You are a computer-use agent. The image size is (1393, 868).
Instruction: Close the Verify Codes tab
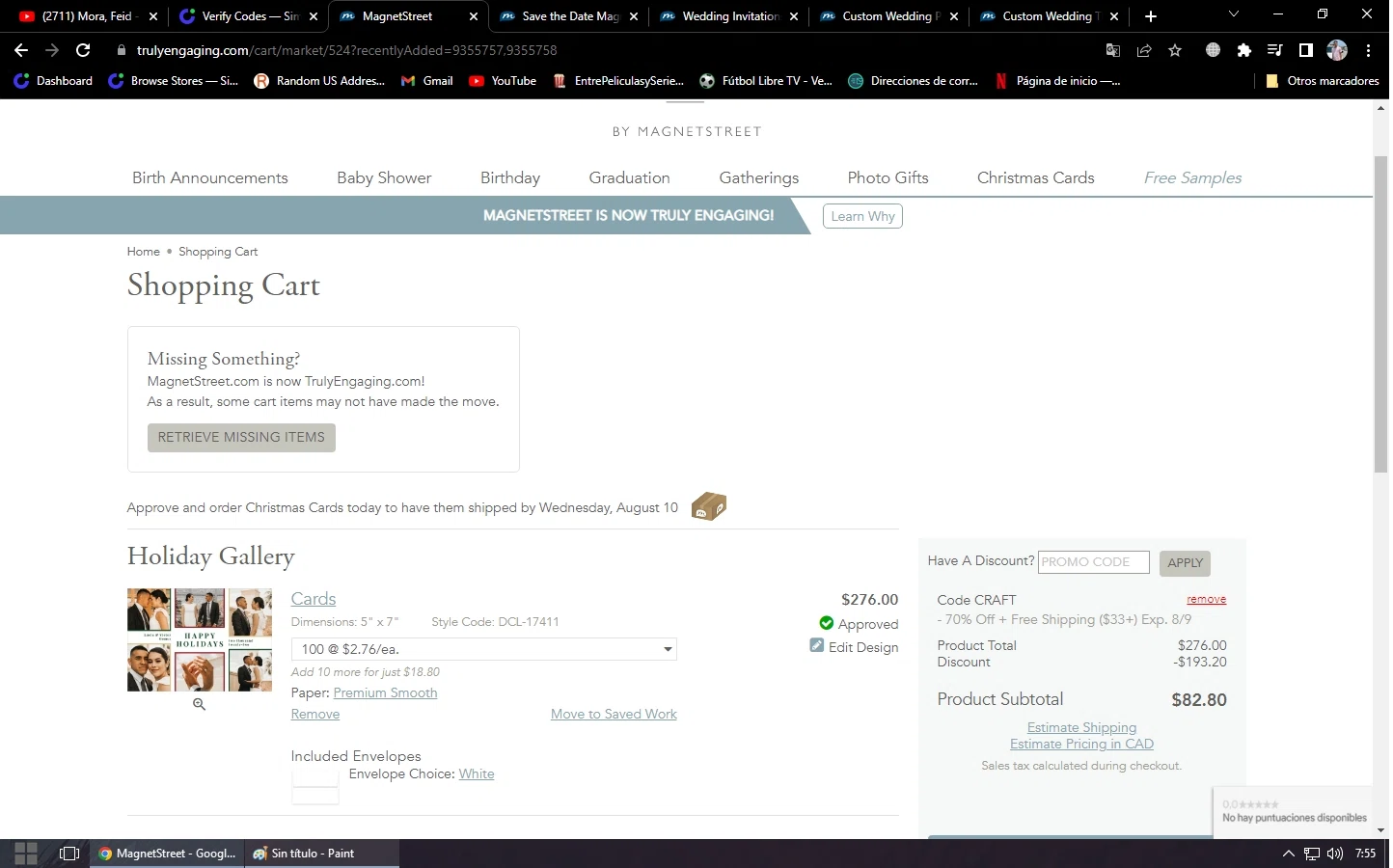tap(314, 16)
